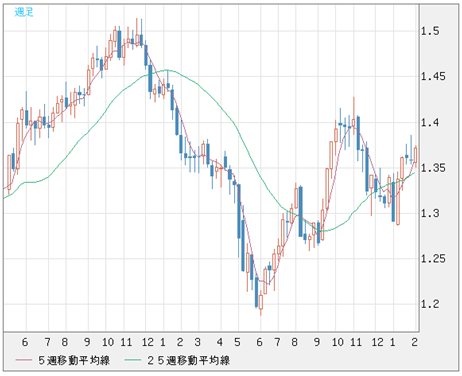
Task: Click the 1.35 price axis label
Action: pos(433,168)
